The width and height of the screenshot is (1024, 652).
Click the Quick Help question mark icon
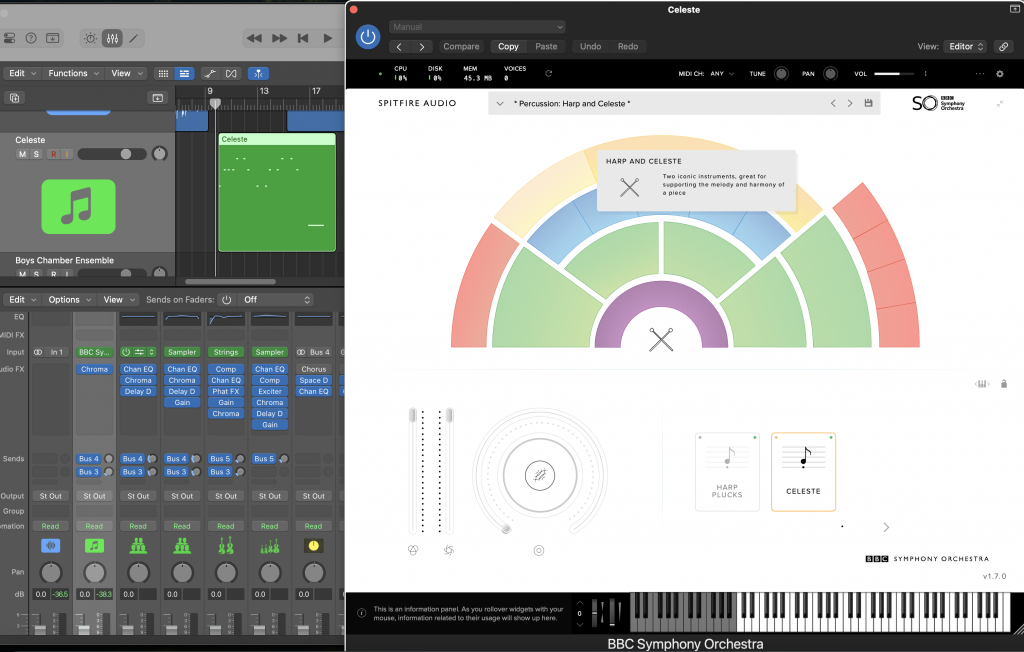pyautogui.click(x=31, y=39)
